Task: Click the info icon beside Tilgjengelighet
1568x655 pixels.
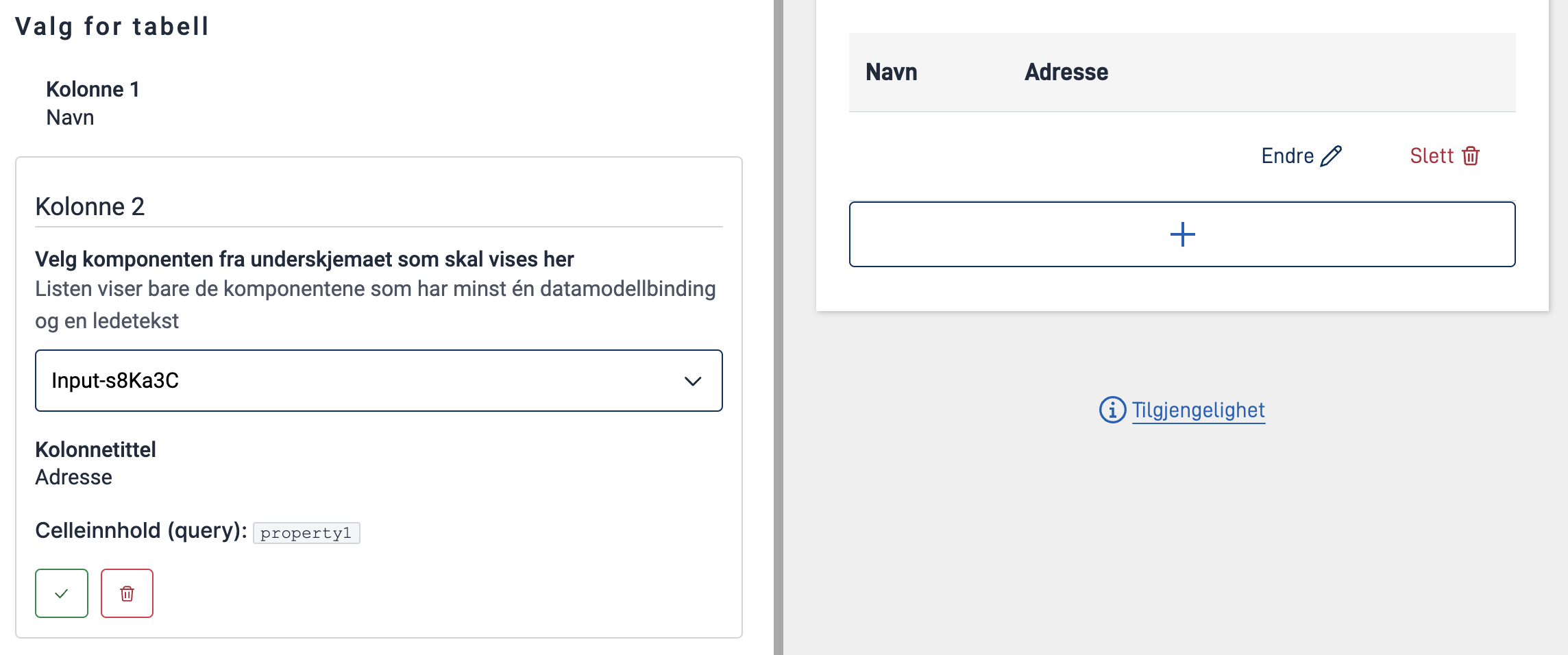Action: [1112, 410]
